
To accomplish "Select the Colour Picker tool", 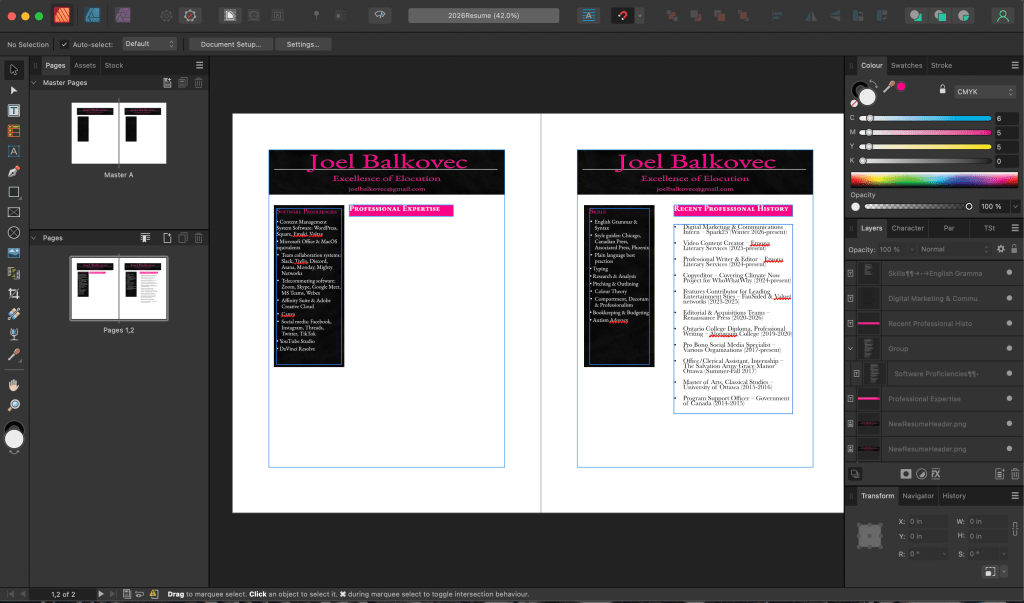I will 13,354.
